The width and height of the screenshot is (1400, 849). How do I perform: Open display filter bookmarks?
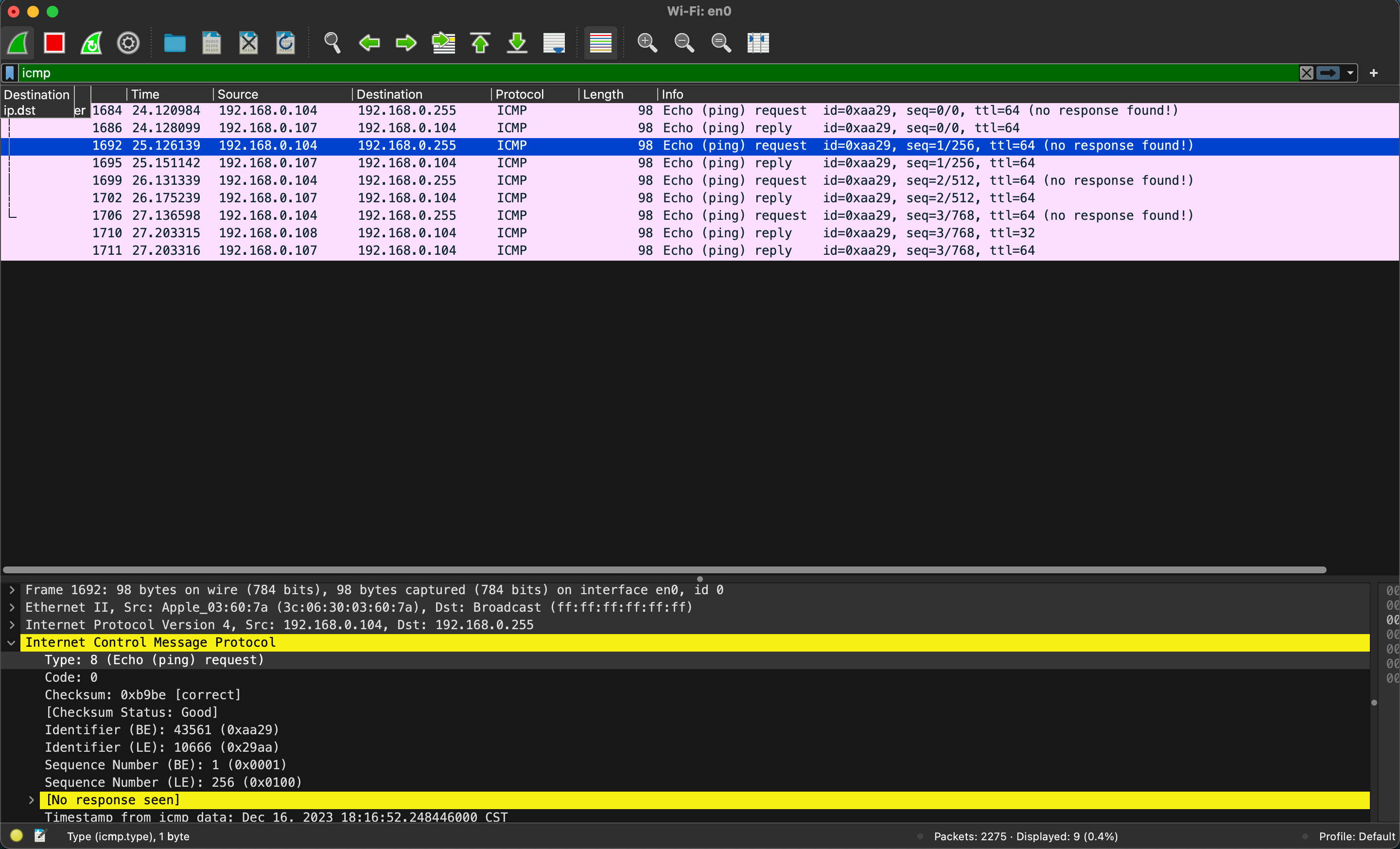point(10,73)
